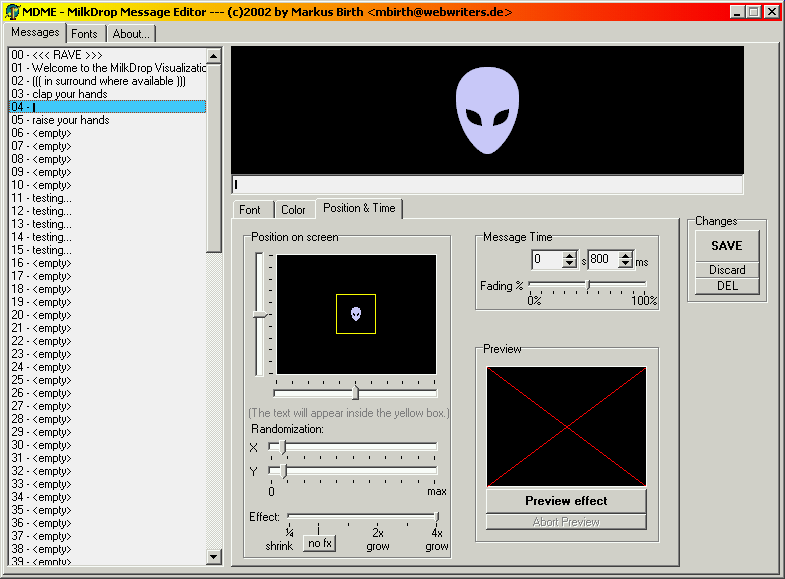
Task: Click the Fading percentage slider
Action: (588, 286)
